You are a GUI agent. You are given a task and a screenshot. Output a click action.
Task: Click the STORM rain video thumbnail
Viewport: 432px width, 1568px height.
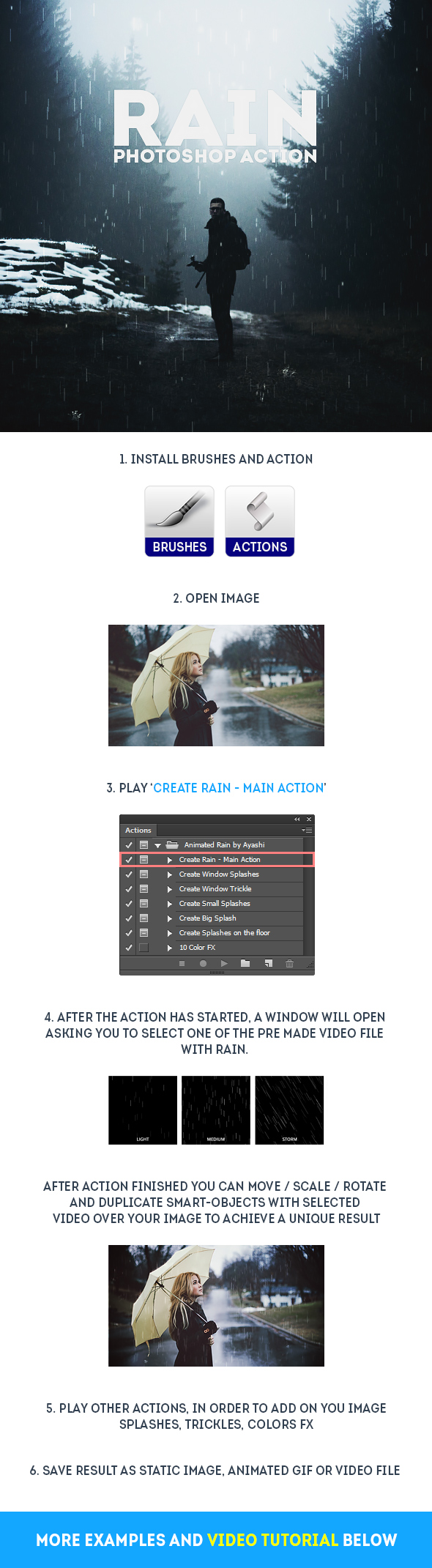click(289, 1110)
